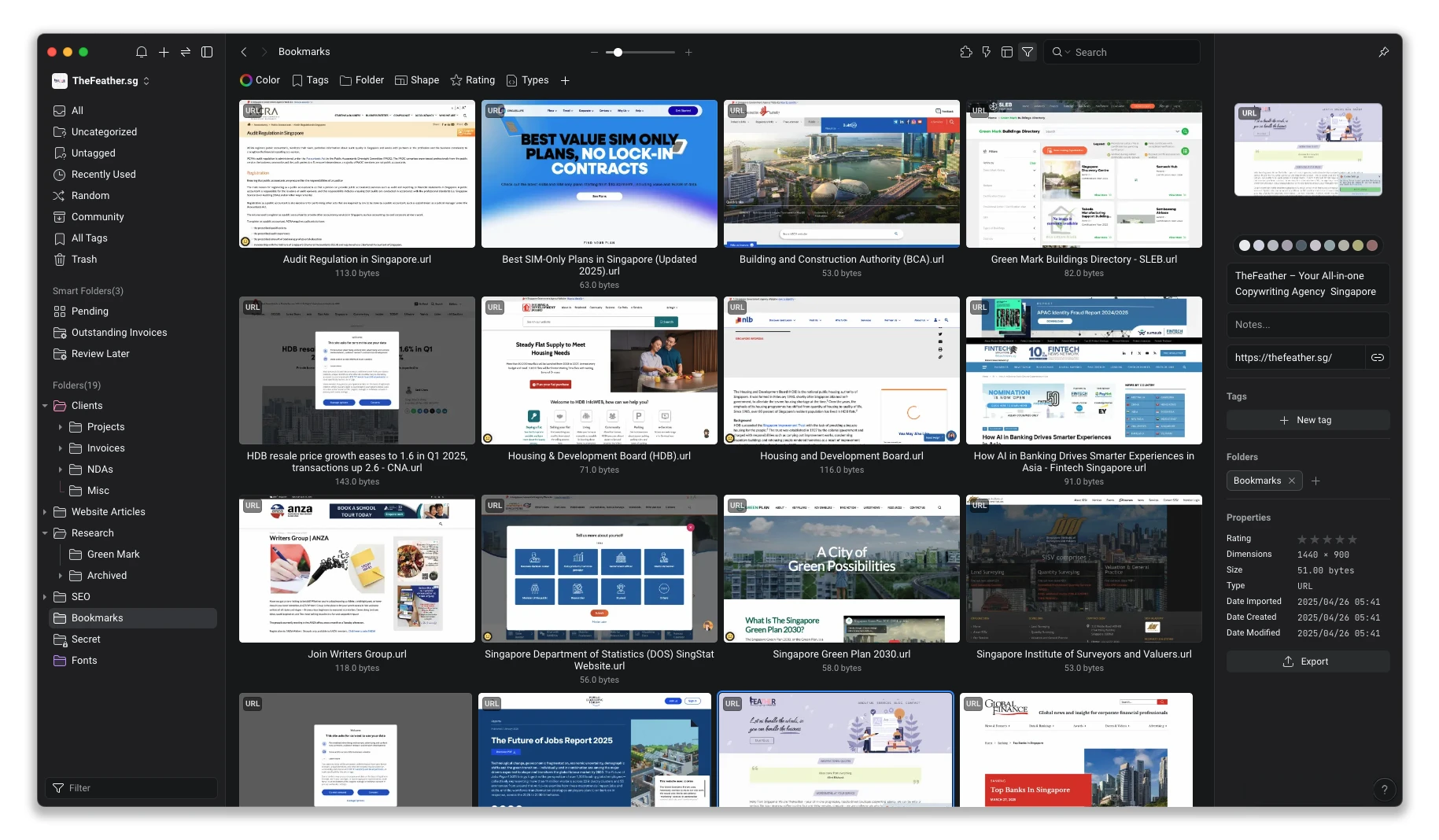Viewport: 1439px width, 840px height.
Task: Click the Export button
Action: pos(1308,661)
